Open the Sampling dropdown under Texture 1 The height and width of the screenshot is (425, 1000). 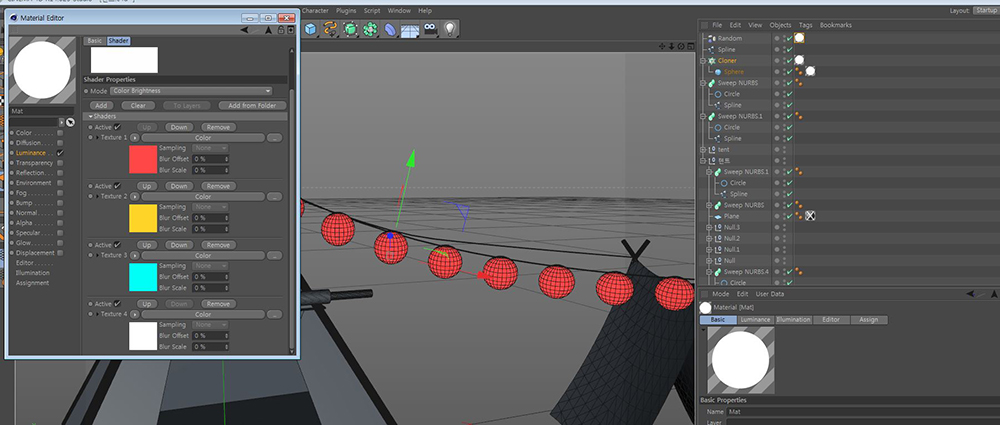coord(210,148)
